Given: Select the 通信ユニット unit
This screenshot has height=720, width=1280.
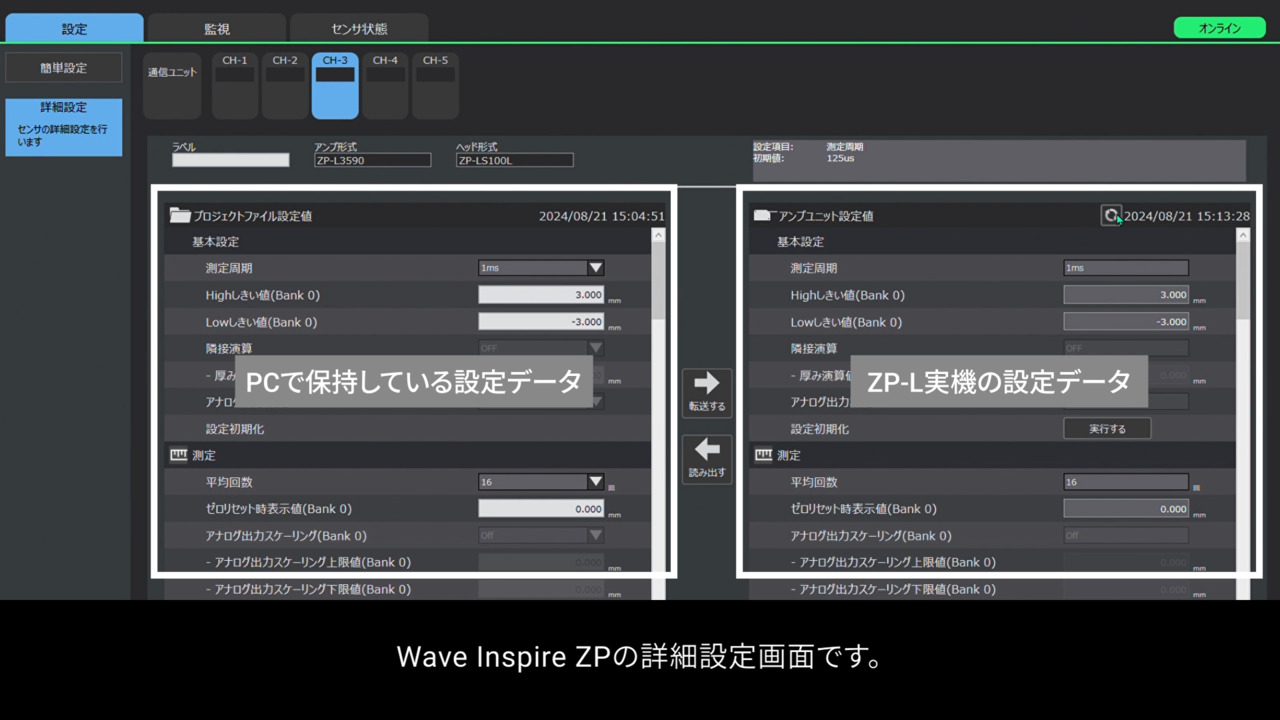Looking at the screenshot, I should (x=173, y=86).
